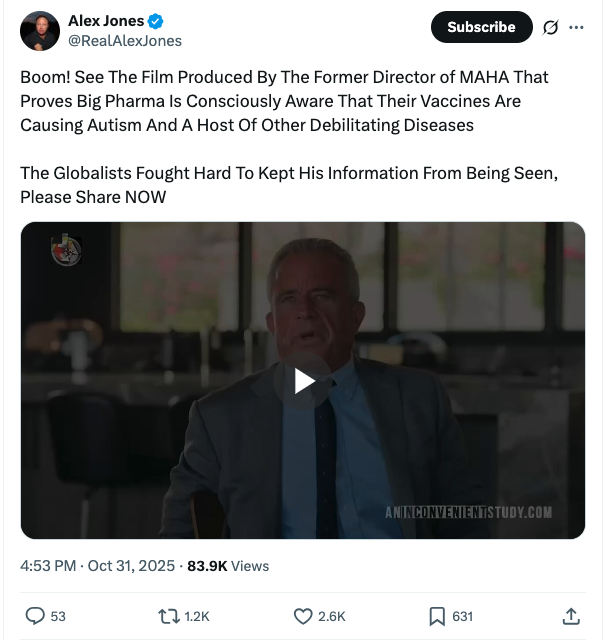Click the post timestamp 4:53 PM
606x640 pixels.
48,565
